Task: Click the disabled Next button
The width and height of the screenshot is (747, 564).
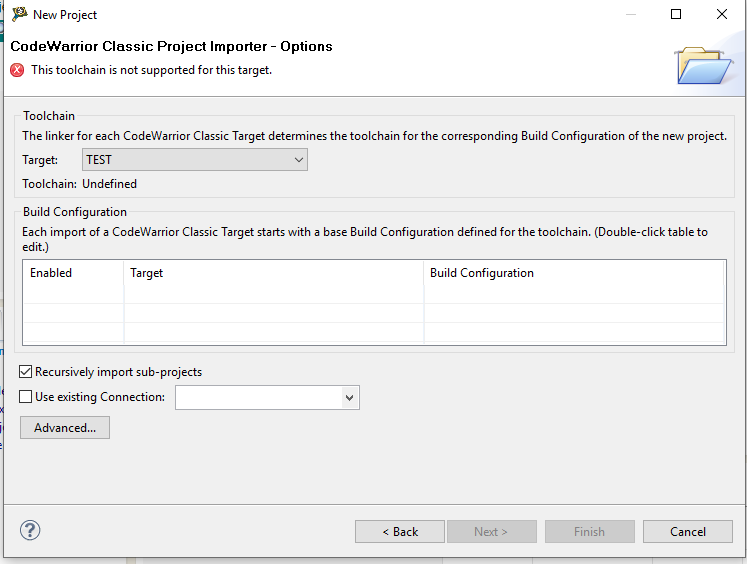Action: (491, 531)
